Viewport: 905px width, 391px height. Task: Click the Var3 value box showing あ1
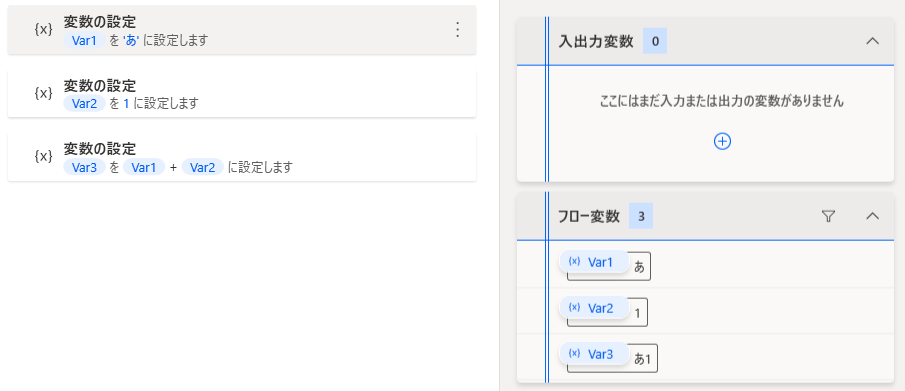coord(642,359)
